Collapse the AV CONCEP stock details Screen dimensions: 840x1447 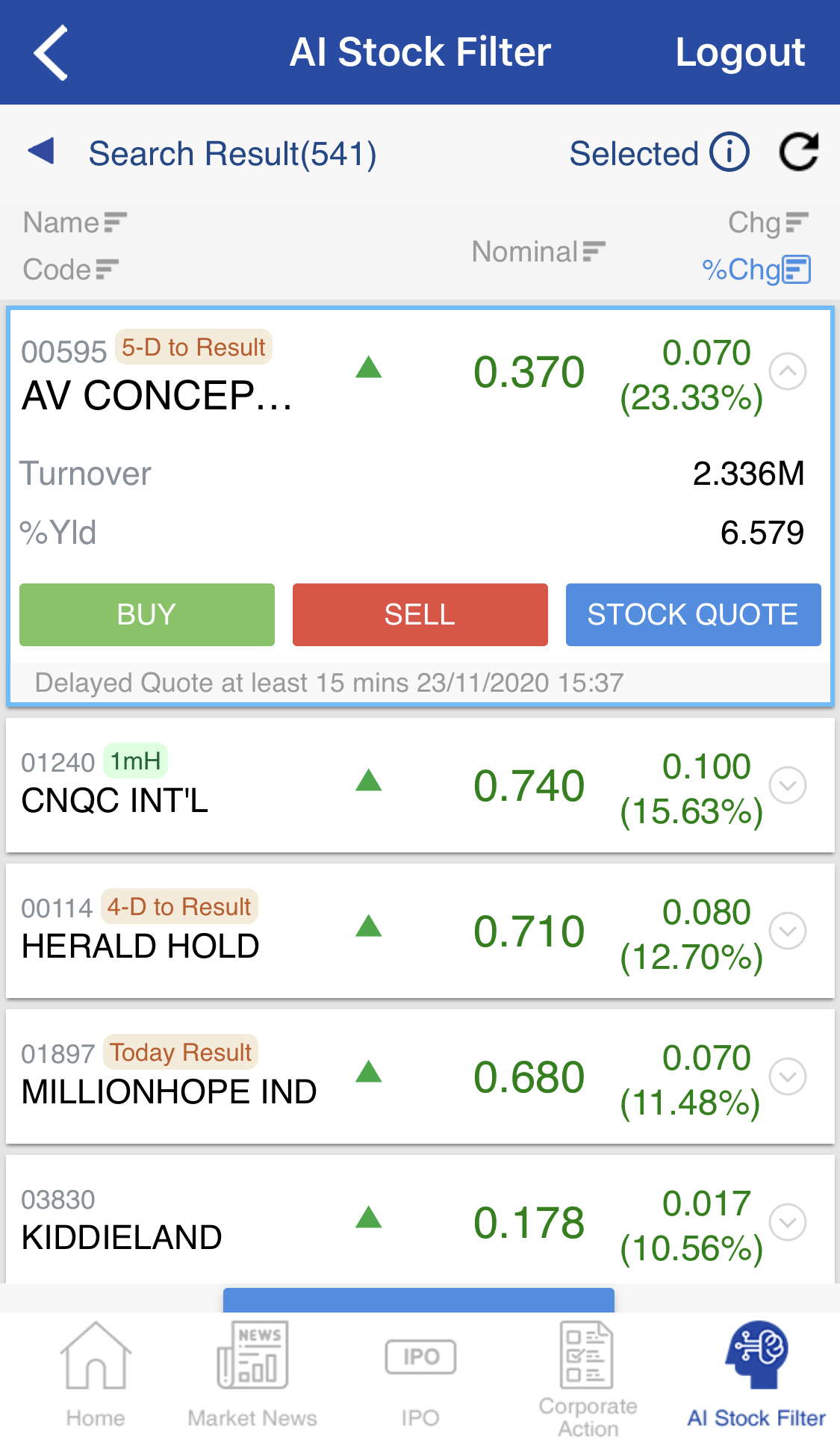tap(788, 371)
